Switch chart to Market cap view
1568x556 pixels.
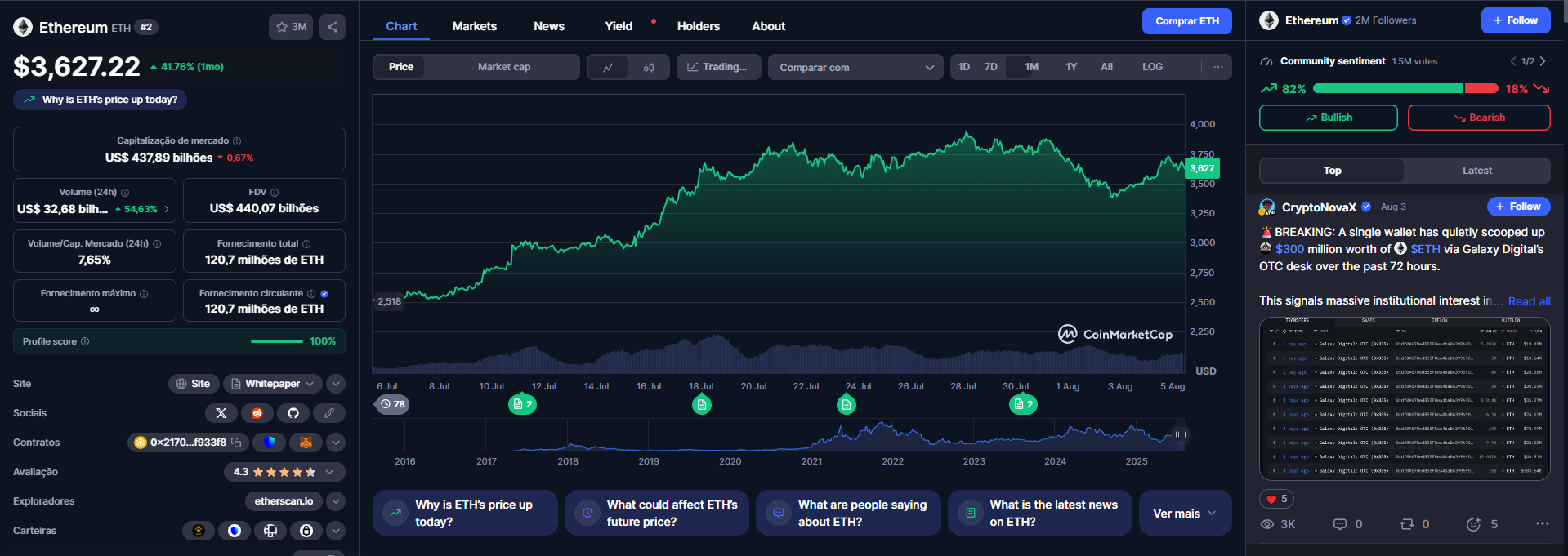pyautogui.click(x=504, y=67)
